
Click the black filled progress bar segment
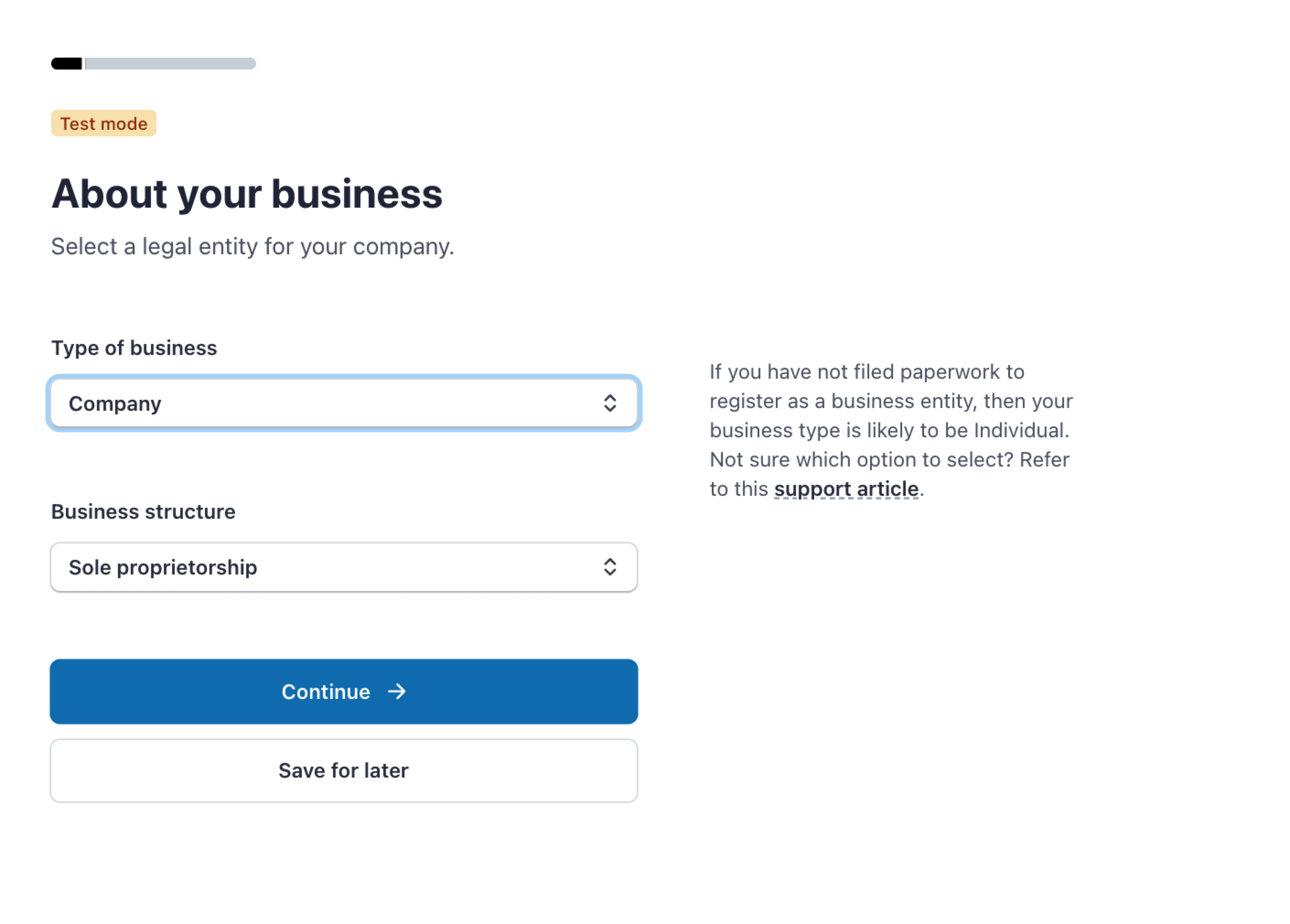coord(66,64)
